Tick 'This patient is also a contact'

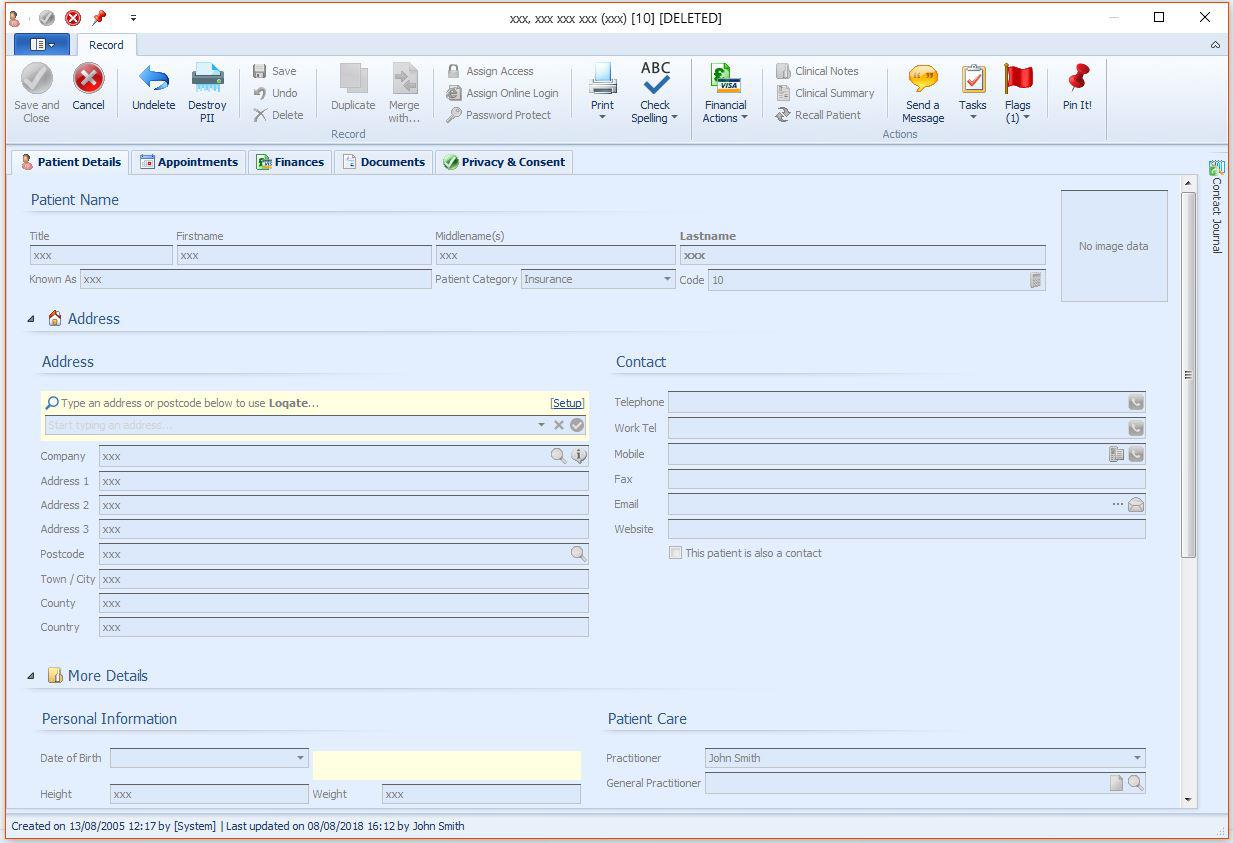[x=676, y=553]
